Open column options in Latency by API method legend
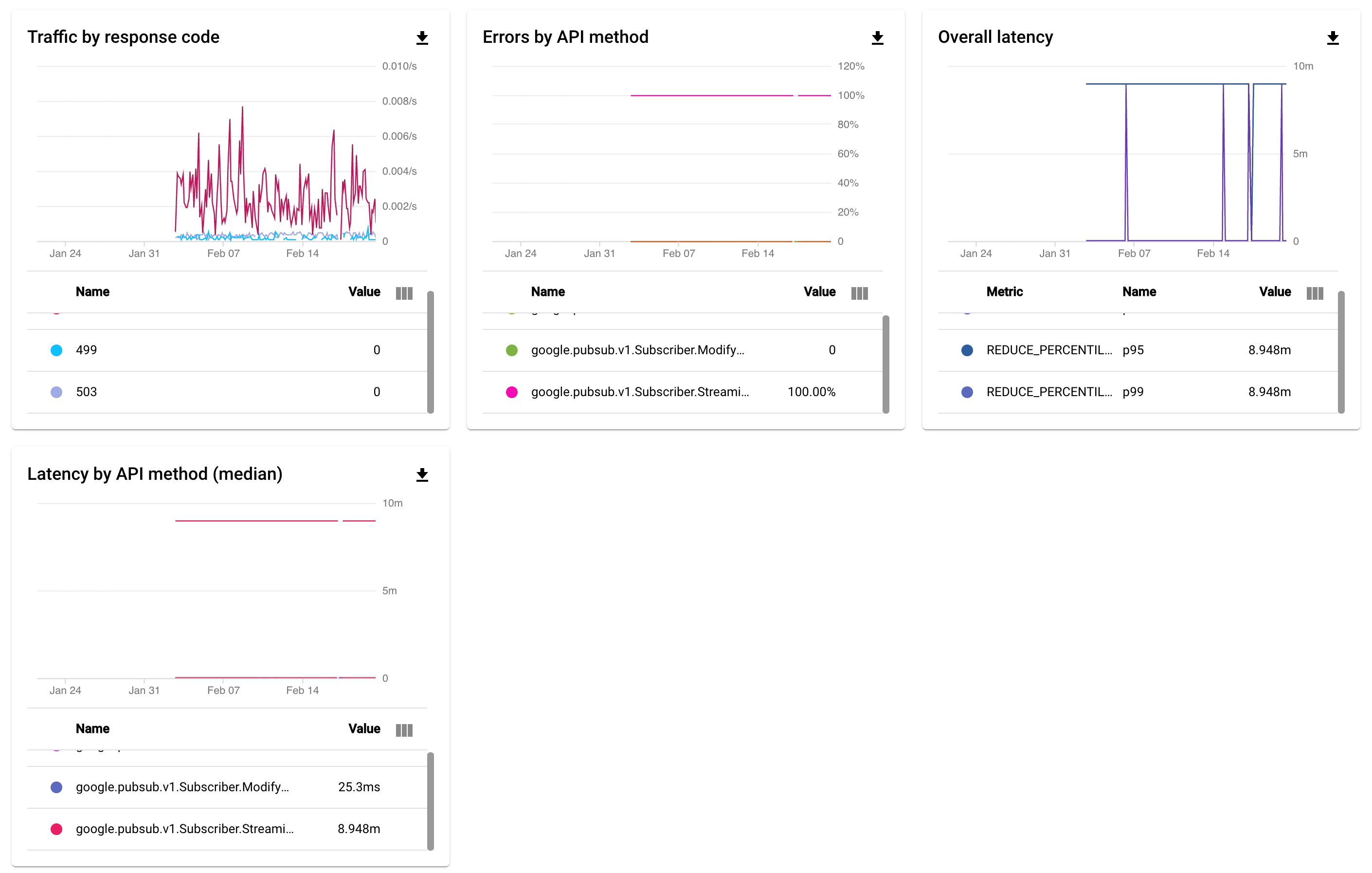Viewport: 1372px width, 873px height. pos(404,730)
